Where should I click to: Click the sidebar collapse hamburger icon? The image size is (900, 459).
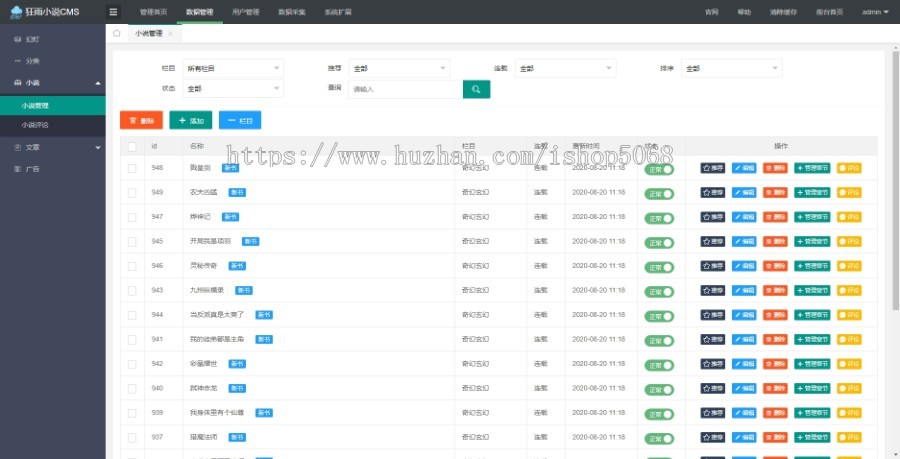(113, 12)
